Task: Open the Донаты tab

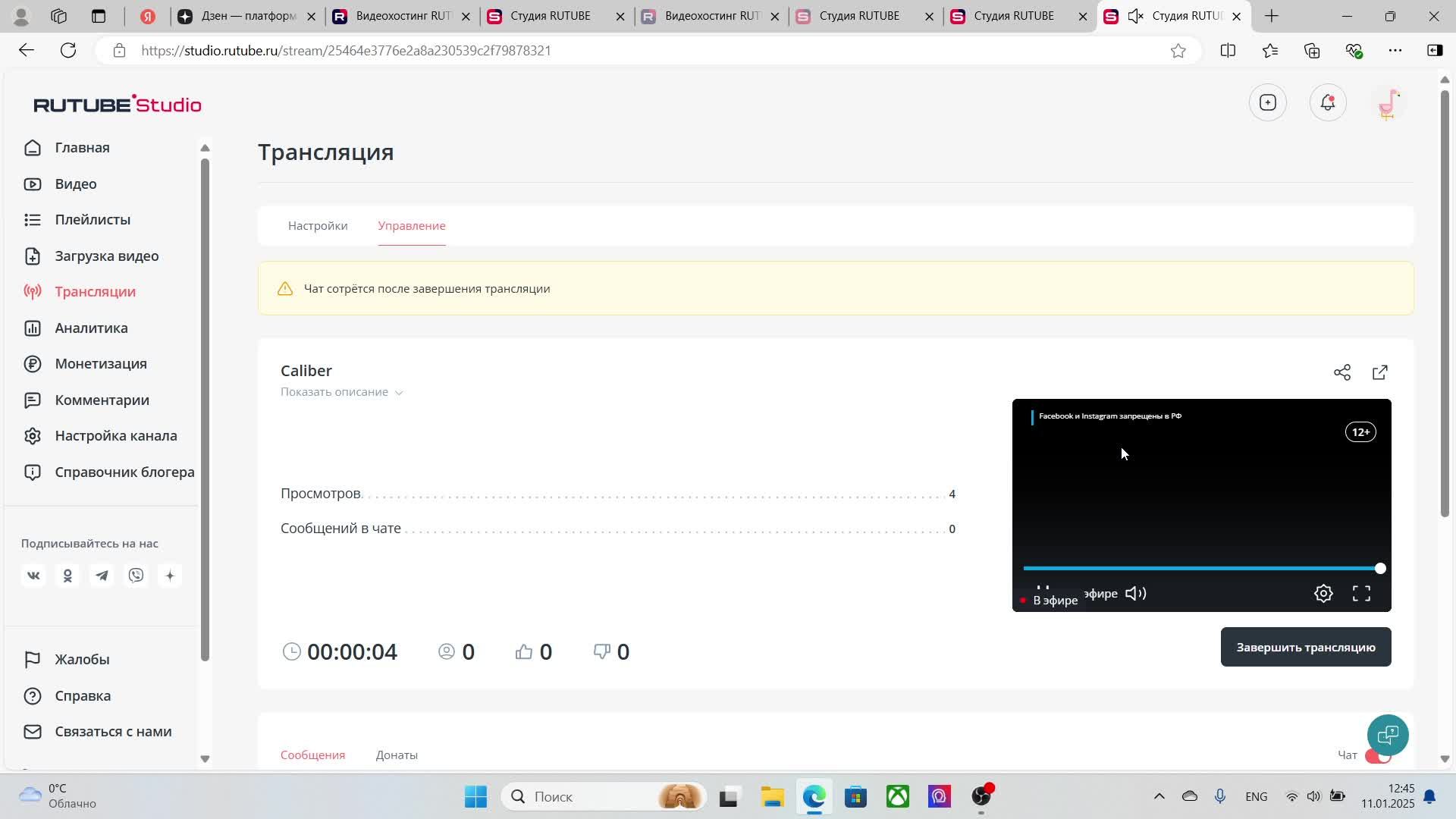Action: (397, 755)
